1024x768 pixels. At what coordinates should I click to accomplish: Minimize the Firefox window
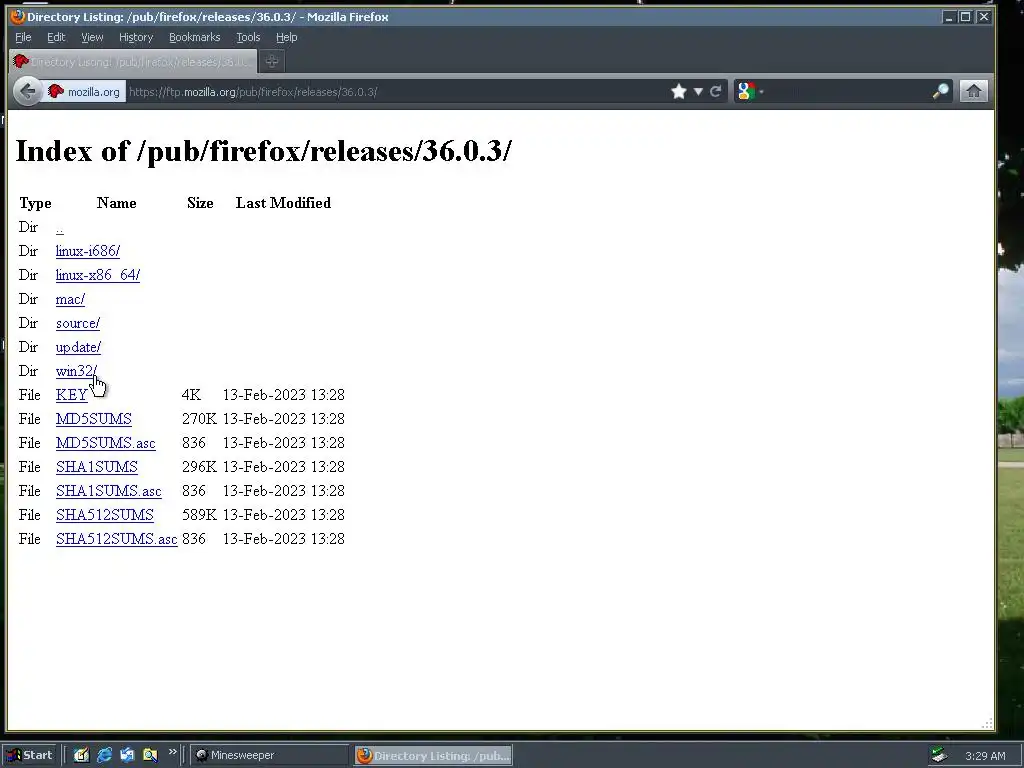click(x=949, y=17)
